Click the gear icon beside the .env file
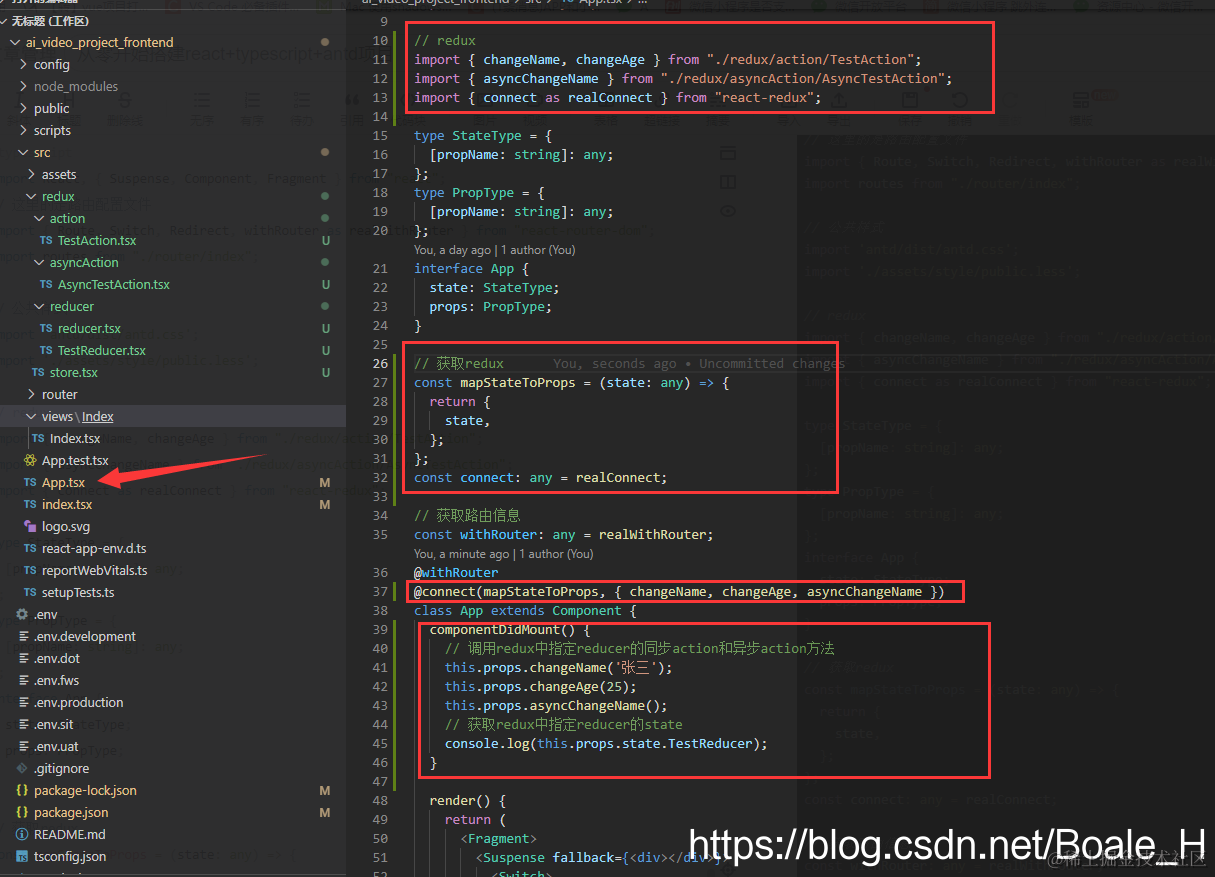Viewport: 1215px width, 877px height. pos(22,615)
